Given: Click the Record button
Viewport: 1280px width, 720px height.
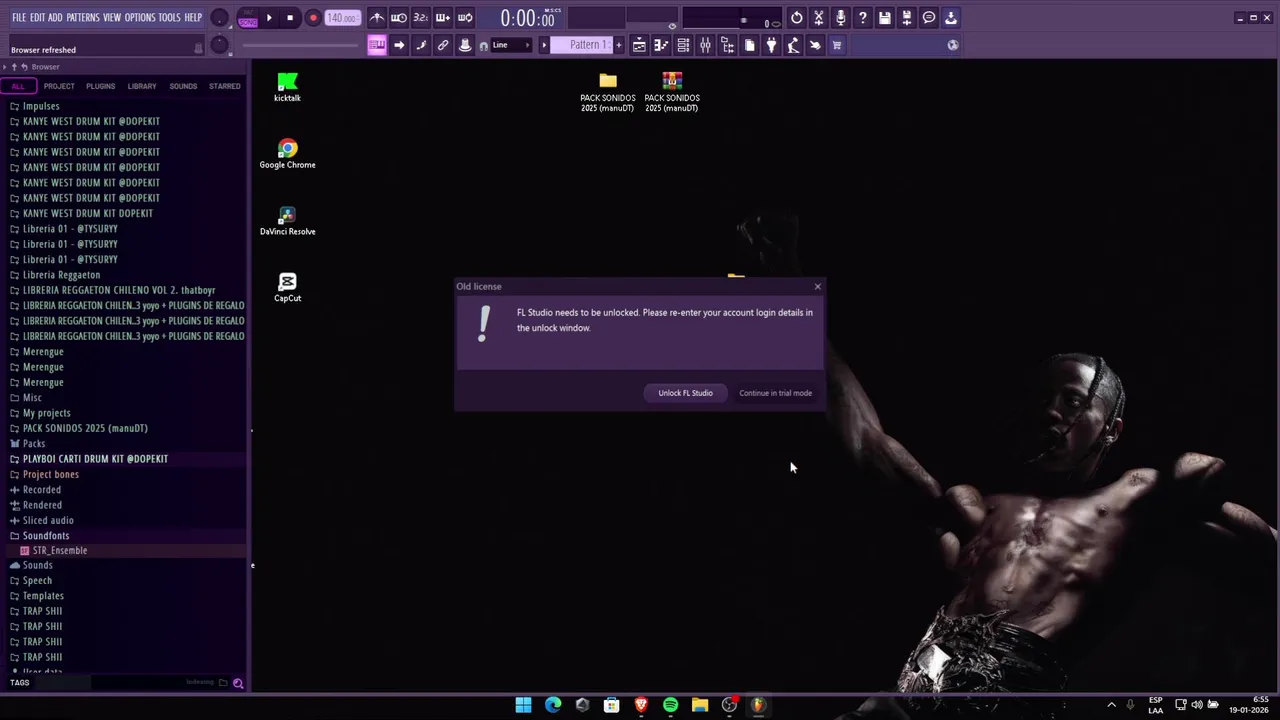Looking at the screenshot, I should point(313,18).
